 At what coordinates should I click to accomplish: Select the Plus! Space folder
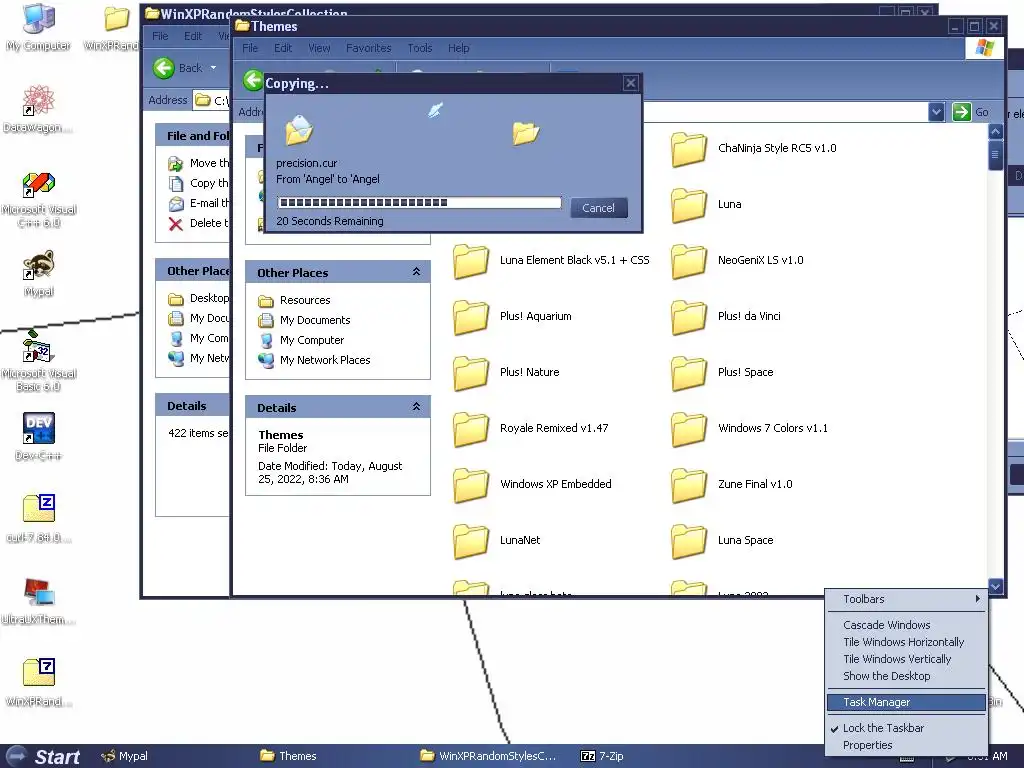pos(722,373)
